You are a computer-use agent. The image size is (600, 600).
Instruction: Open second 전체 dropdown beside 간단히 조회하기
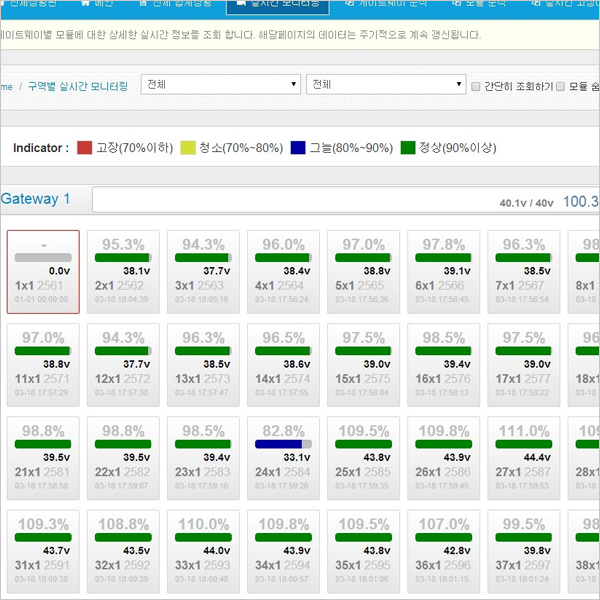pos(386,84)
